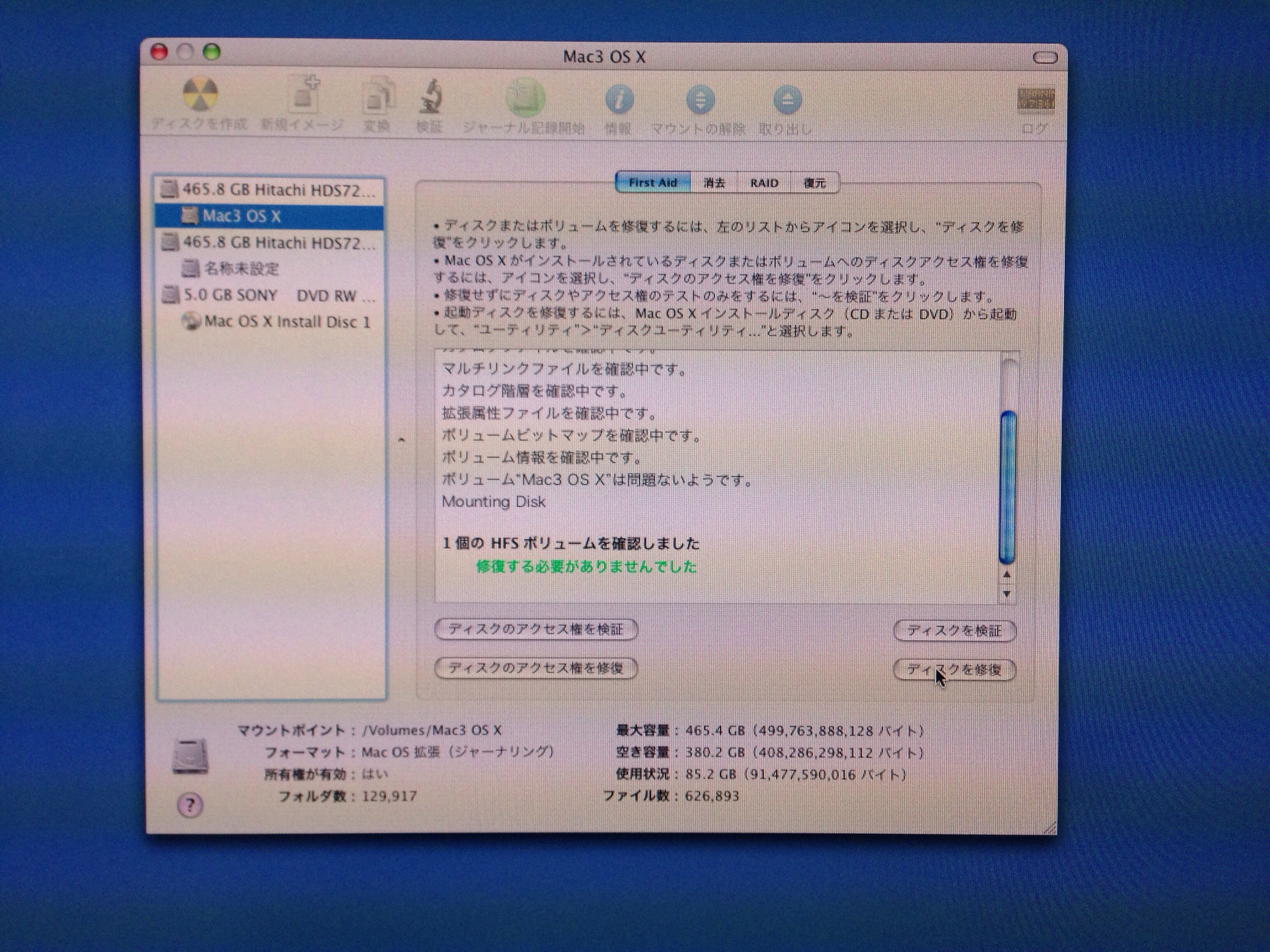Open the Info (情報) toolbar icon

(619, 99)
